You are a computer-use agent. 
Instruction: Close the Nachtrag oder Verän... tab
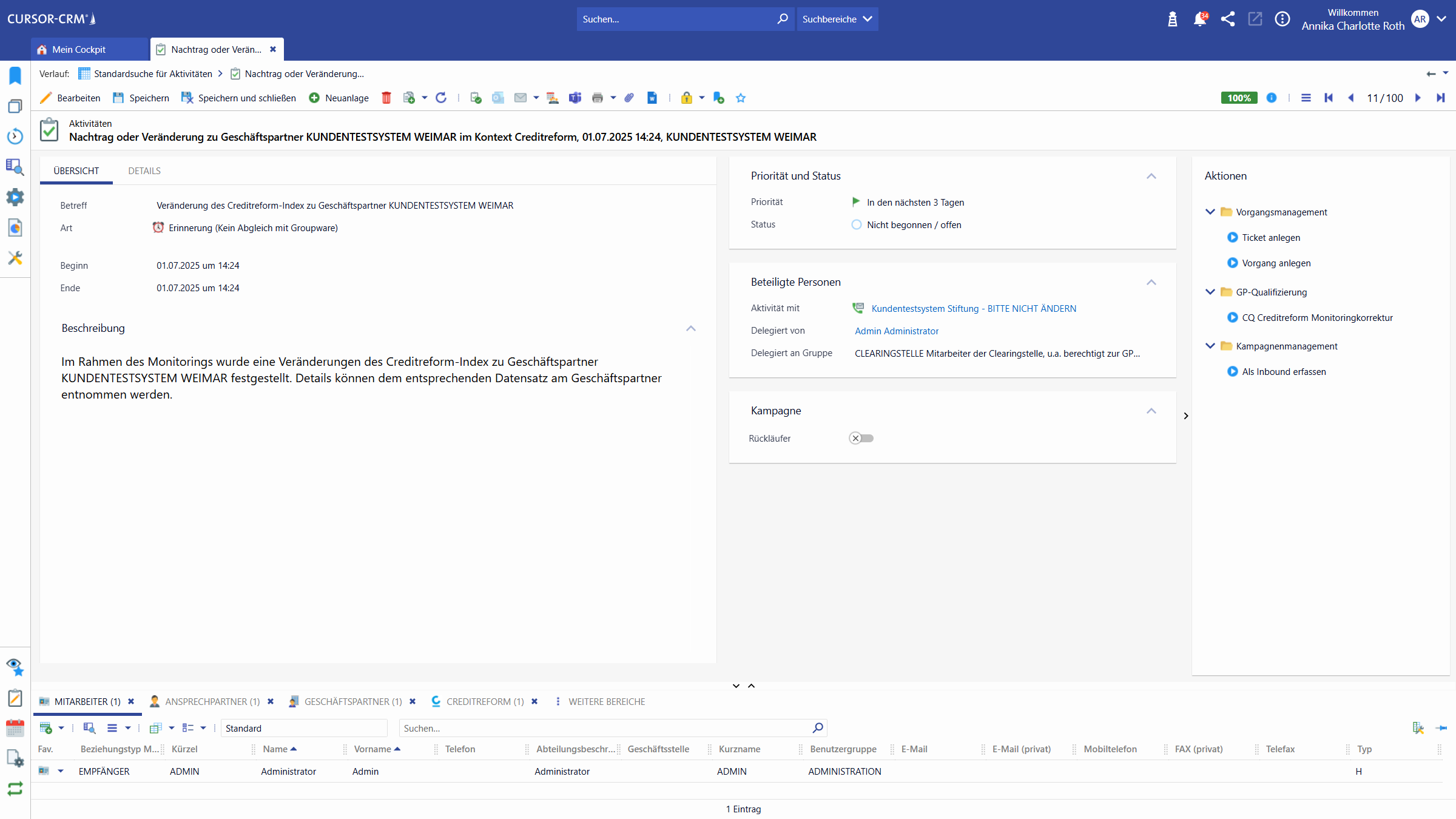coord(273,49)
